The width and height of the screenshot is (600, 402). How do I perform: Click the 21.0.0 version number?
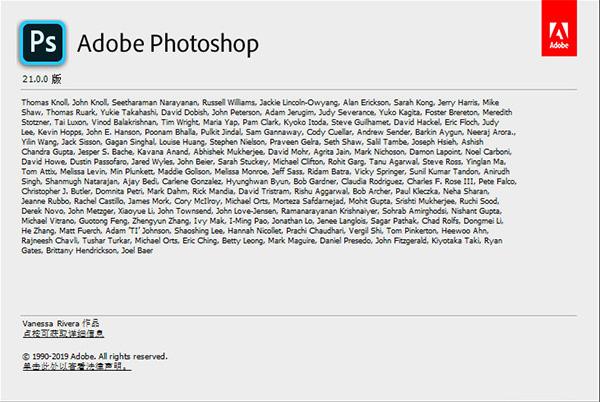pos(35,79)
